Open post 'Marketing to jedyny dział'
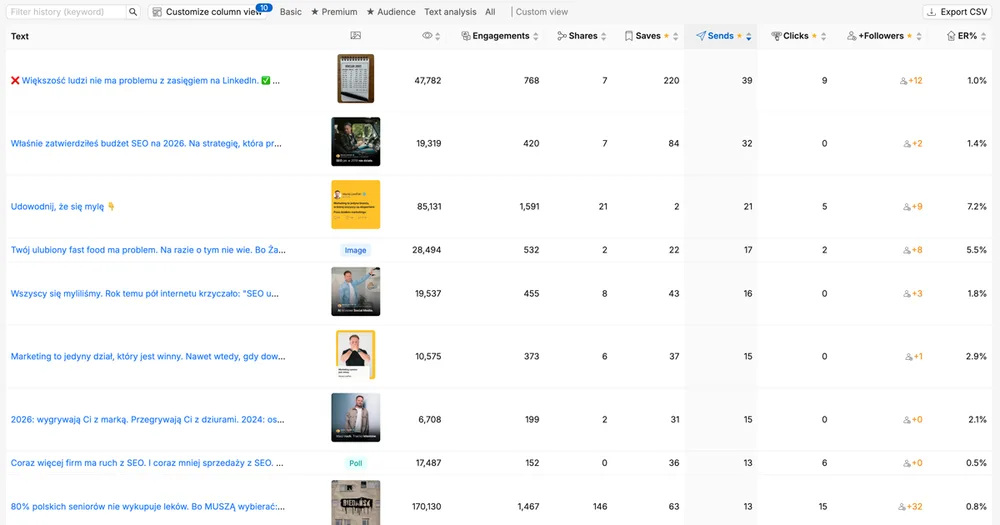This screenshot has width=1000, height=525. [x=148, y=357]
